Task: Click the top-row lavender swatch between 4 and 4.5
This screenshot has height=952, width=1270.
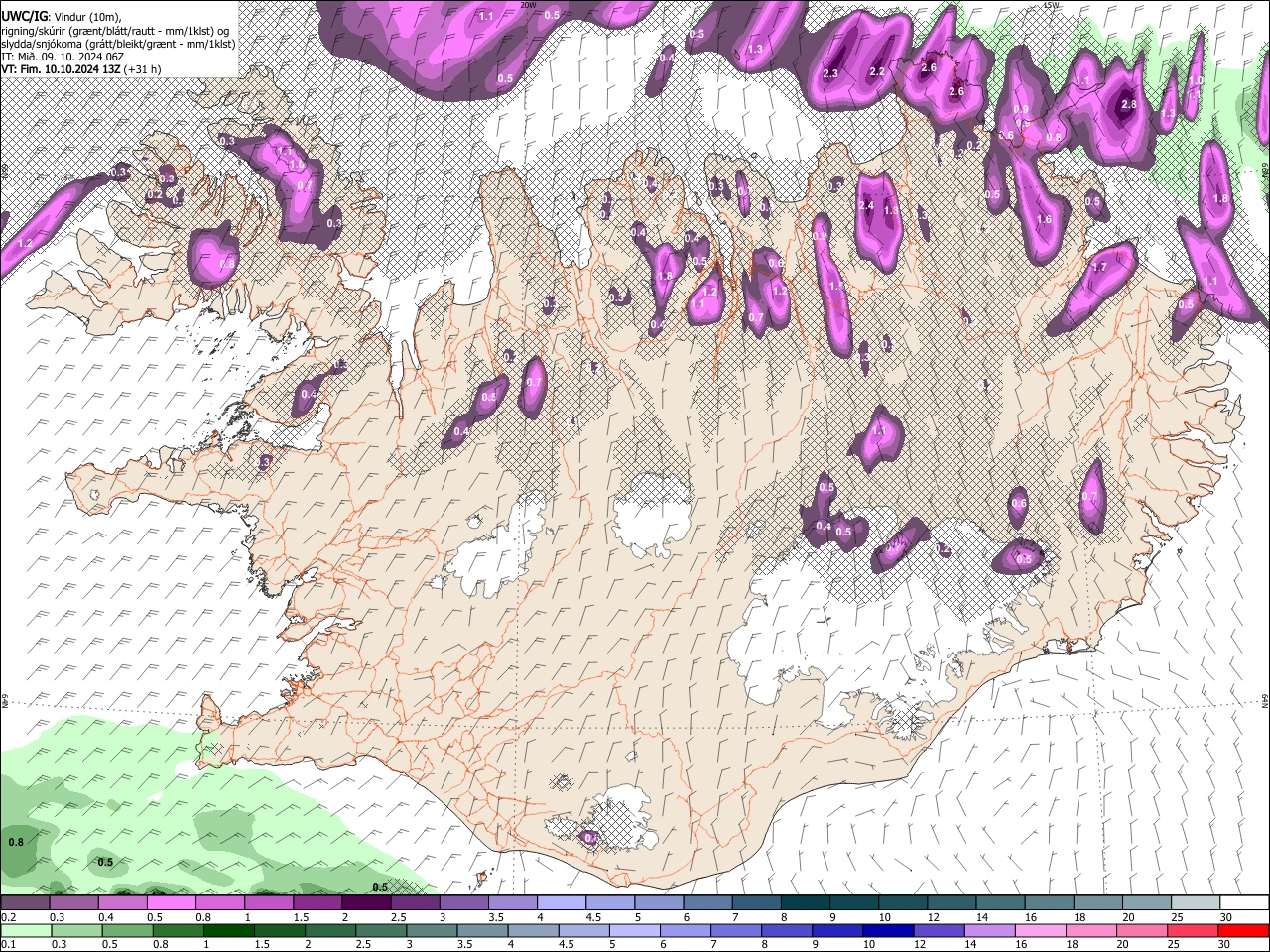Action: (561, 903)
